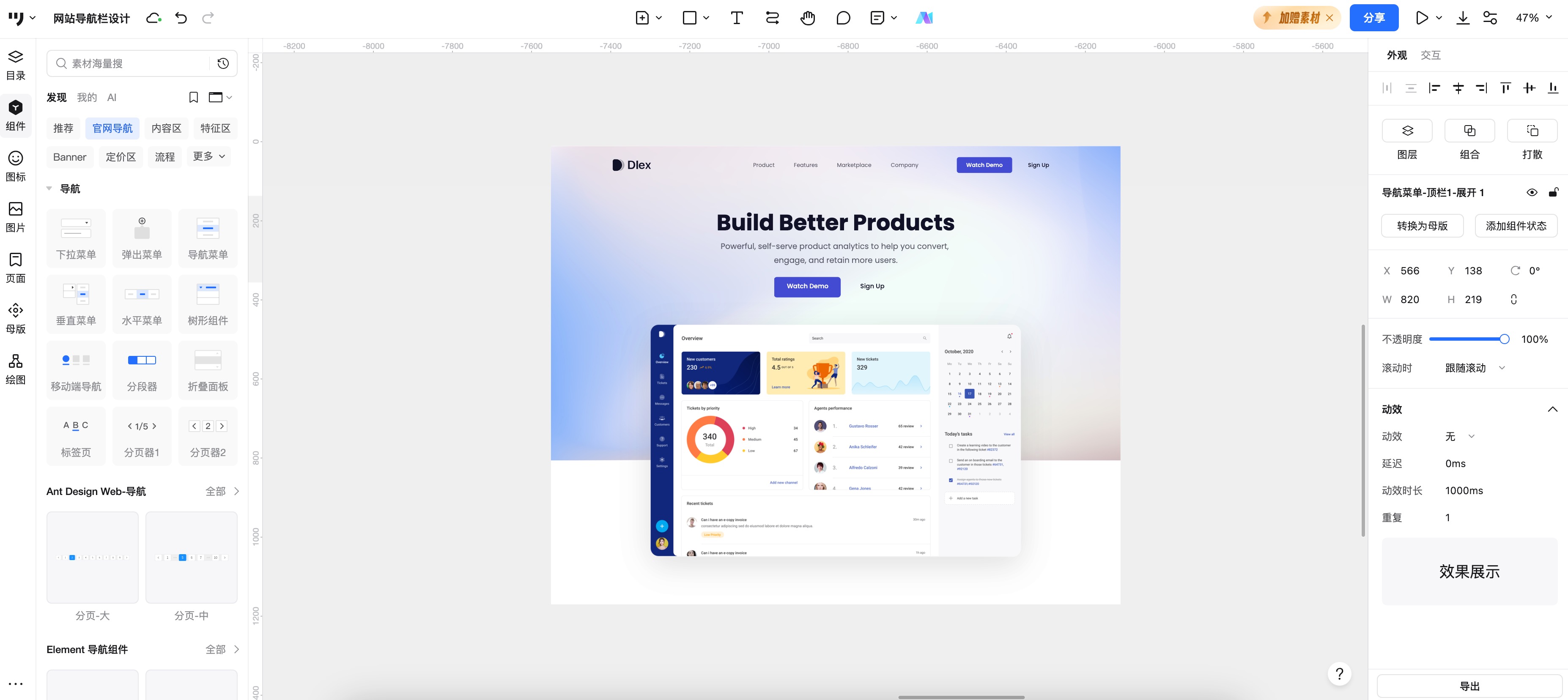Open the 跟随滚动 scroll behavior dropdown

click(1475, 368)
